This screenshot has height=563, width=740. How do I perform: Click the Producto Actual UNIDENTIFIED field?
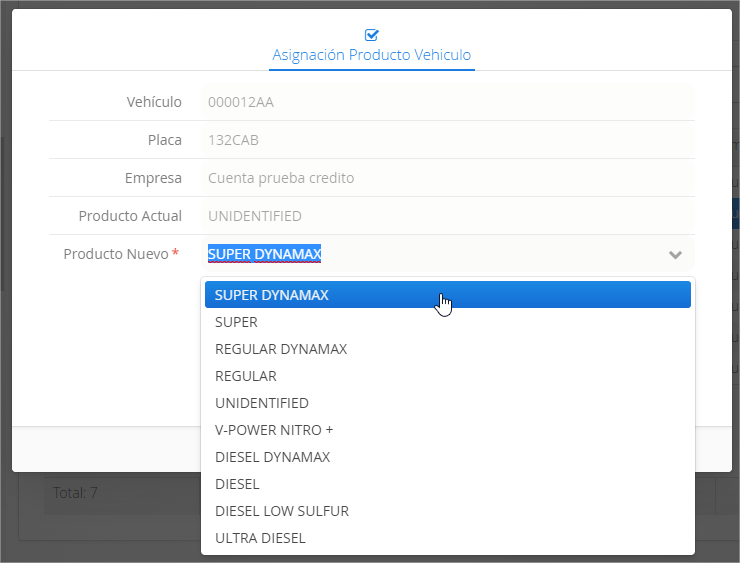coord(447,216)
